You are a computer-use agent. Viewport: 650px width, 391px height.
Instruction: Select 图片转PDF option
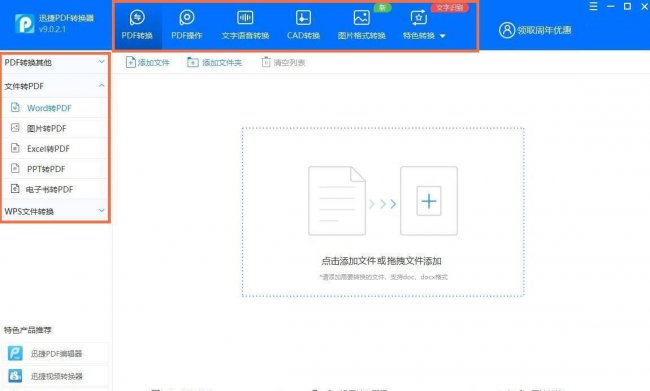pyautogui.click(x=55, y=128)
